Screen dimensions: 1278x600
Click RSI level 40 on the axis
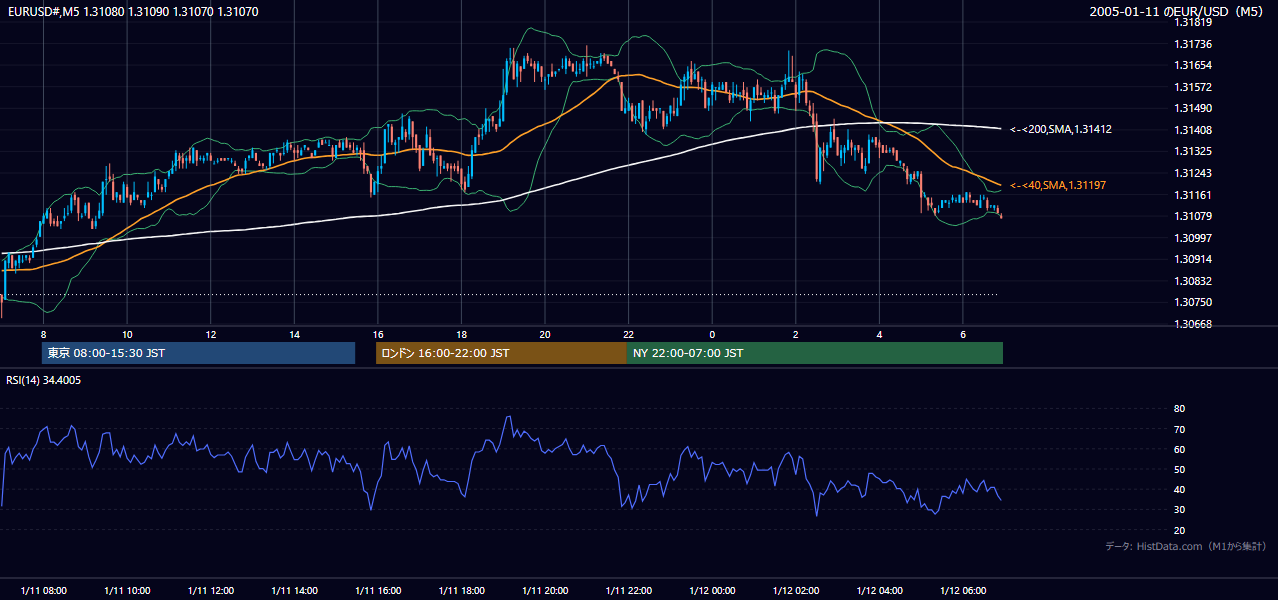(x=1179, y=489)
